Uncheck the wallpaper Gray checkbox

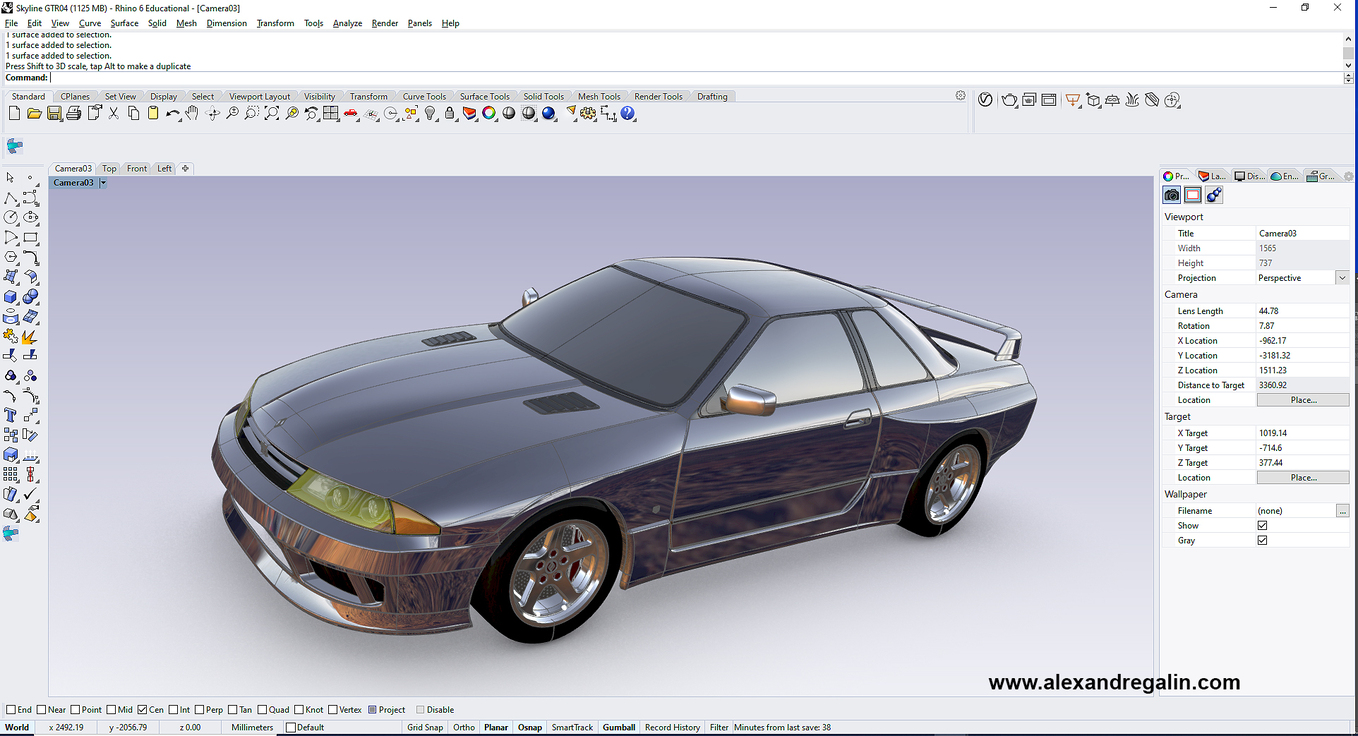point(1262,540)
